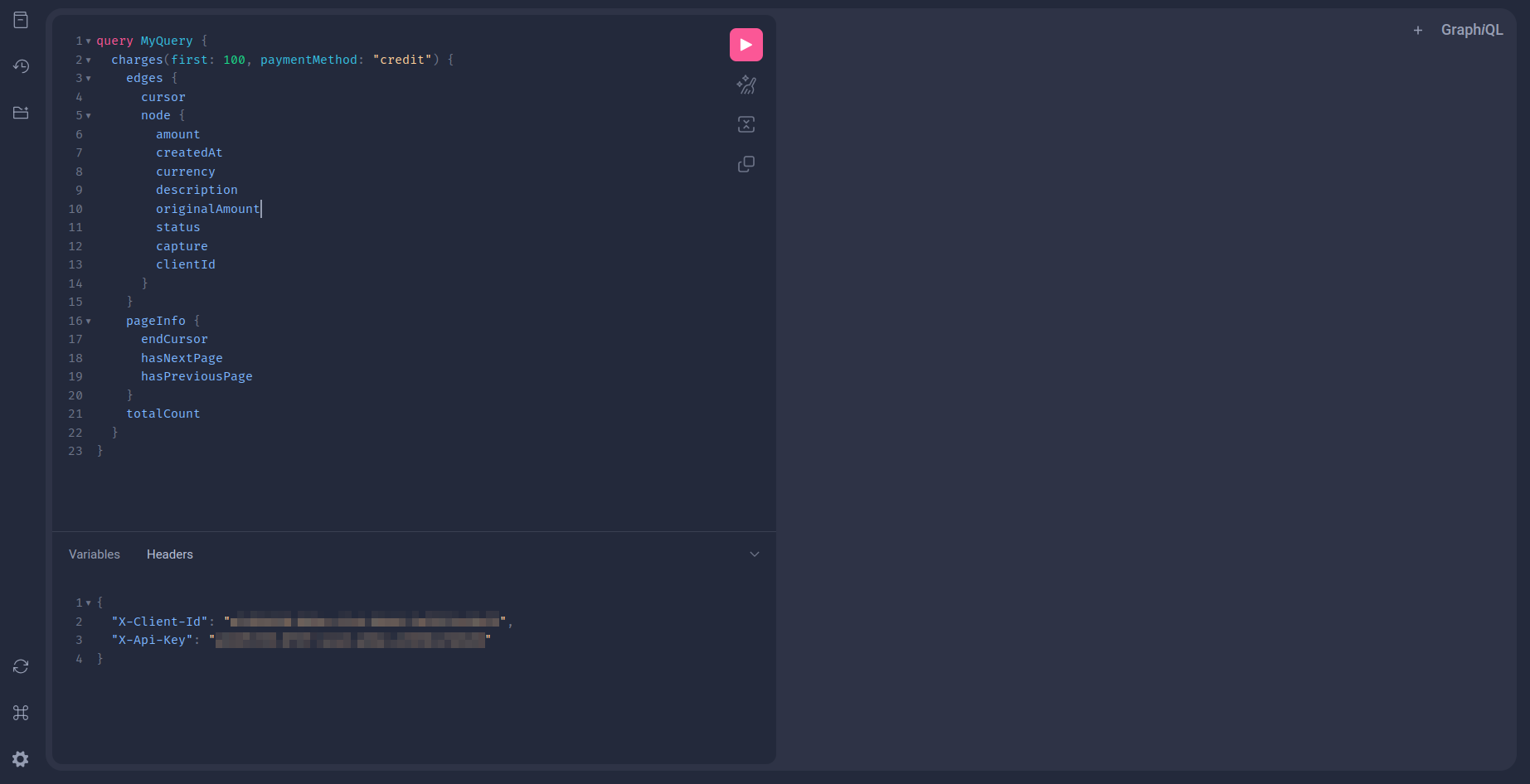Click the blurred X-Client-Id header value
Screen dimensions: 1530x784
coord(365,622)
